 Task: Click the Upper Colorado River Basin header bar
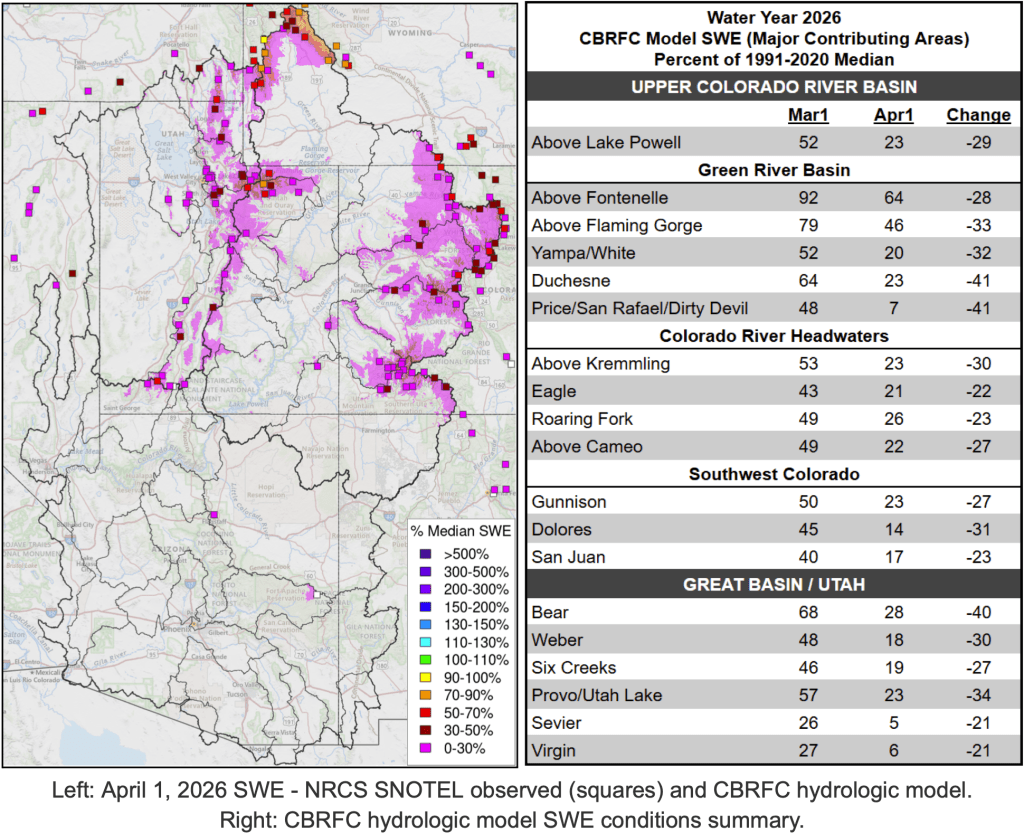click(773, 86)
